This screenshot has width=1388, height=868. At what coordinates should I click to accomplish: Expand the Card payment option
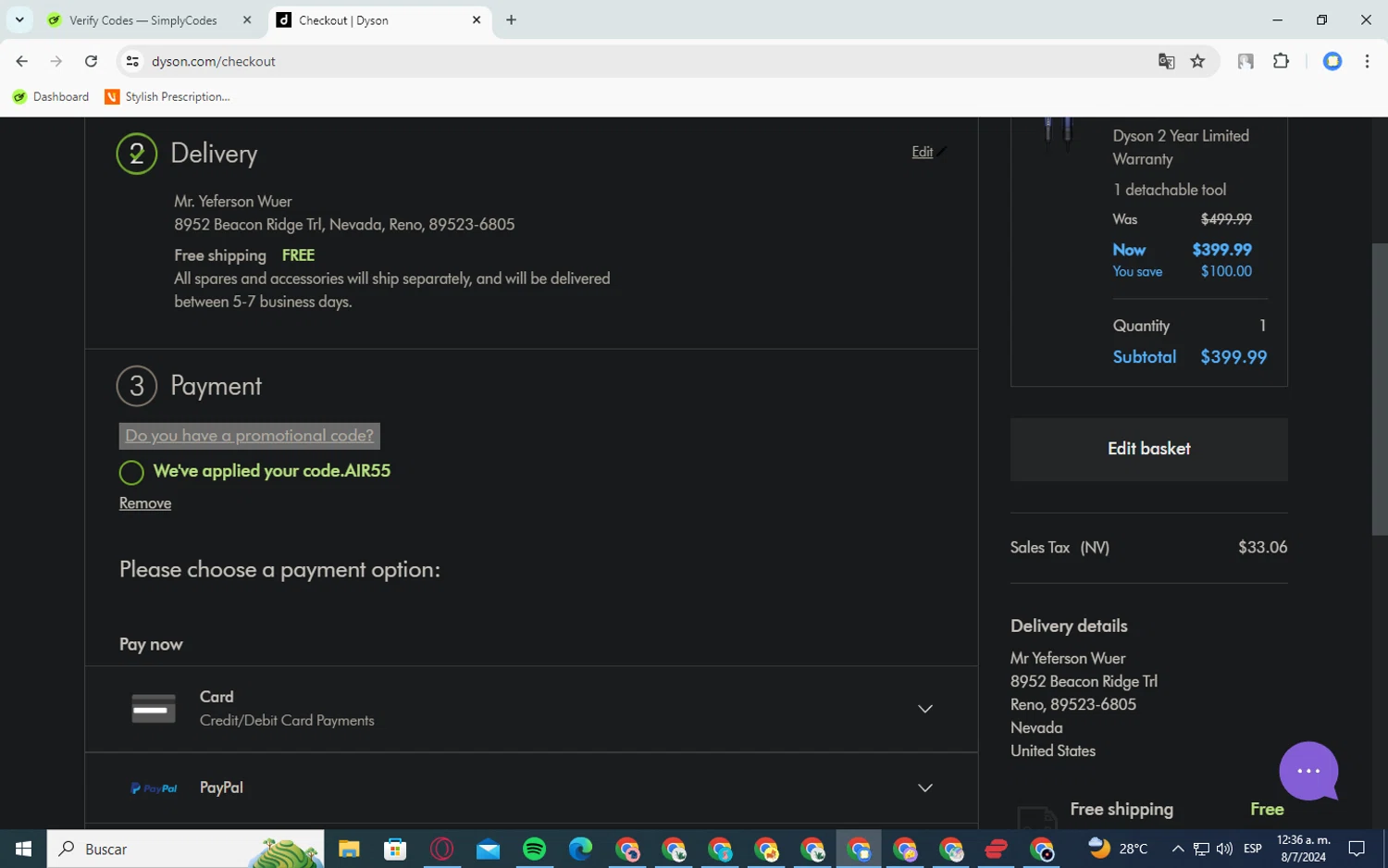click(x=924, y=709)
